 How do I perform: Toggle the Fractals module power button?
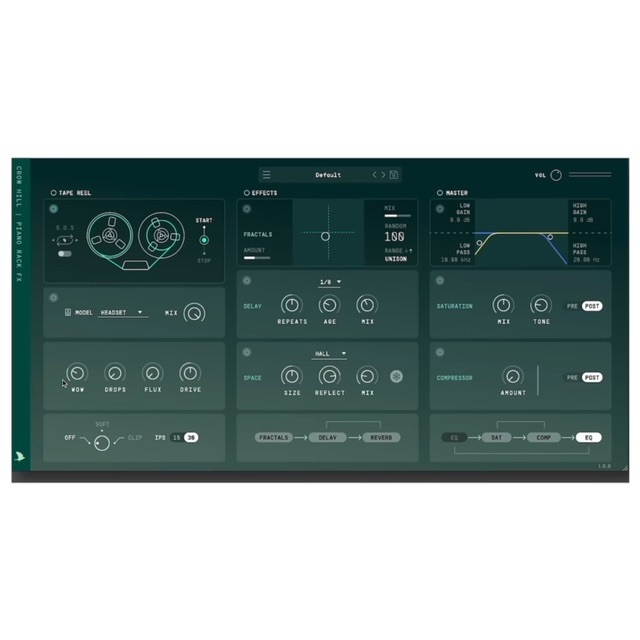pos(247,209)
